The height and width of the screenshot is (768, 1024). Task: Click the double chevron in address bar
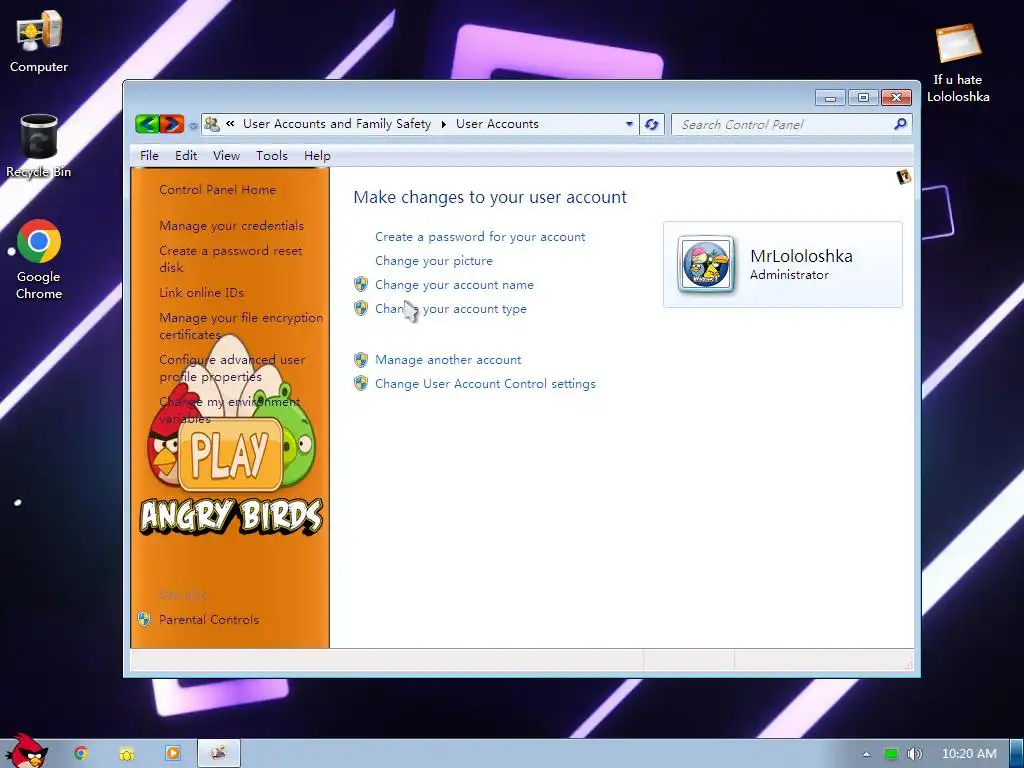click(230, 123)
